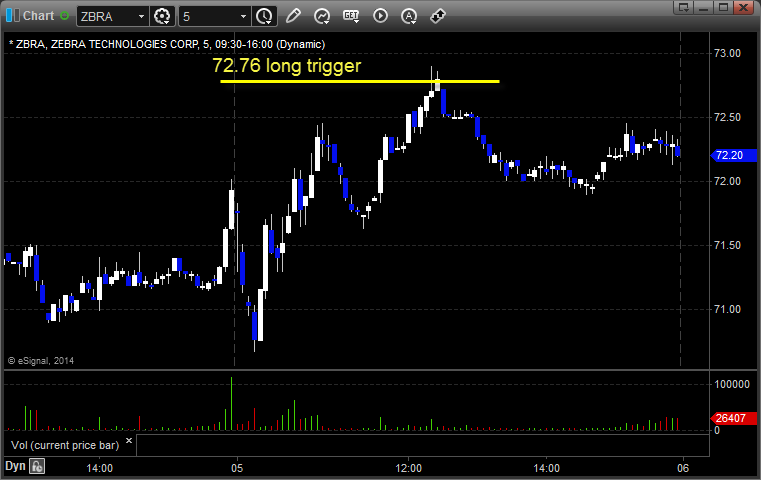The image size is (761, 480).
Task: Toggle the lock icon next to Dyn
Action: coord(37,466)
